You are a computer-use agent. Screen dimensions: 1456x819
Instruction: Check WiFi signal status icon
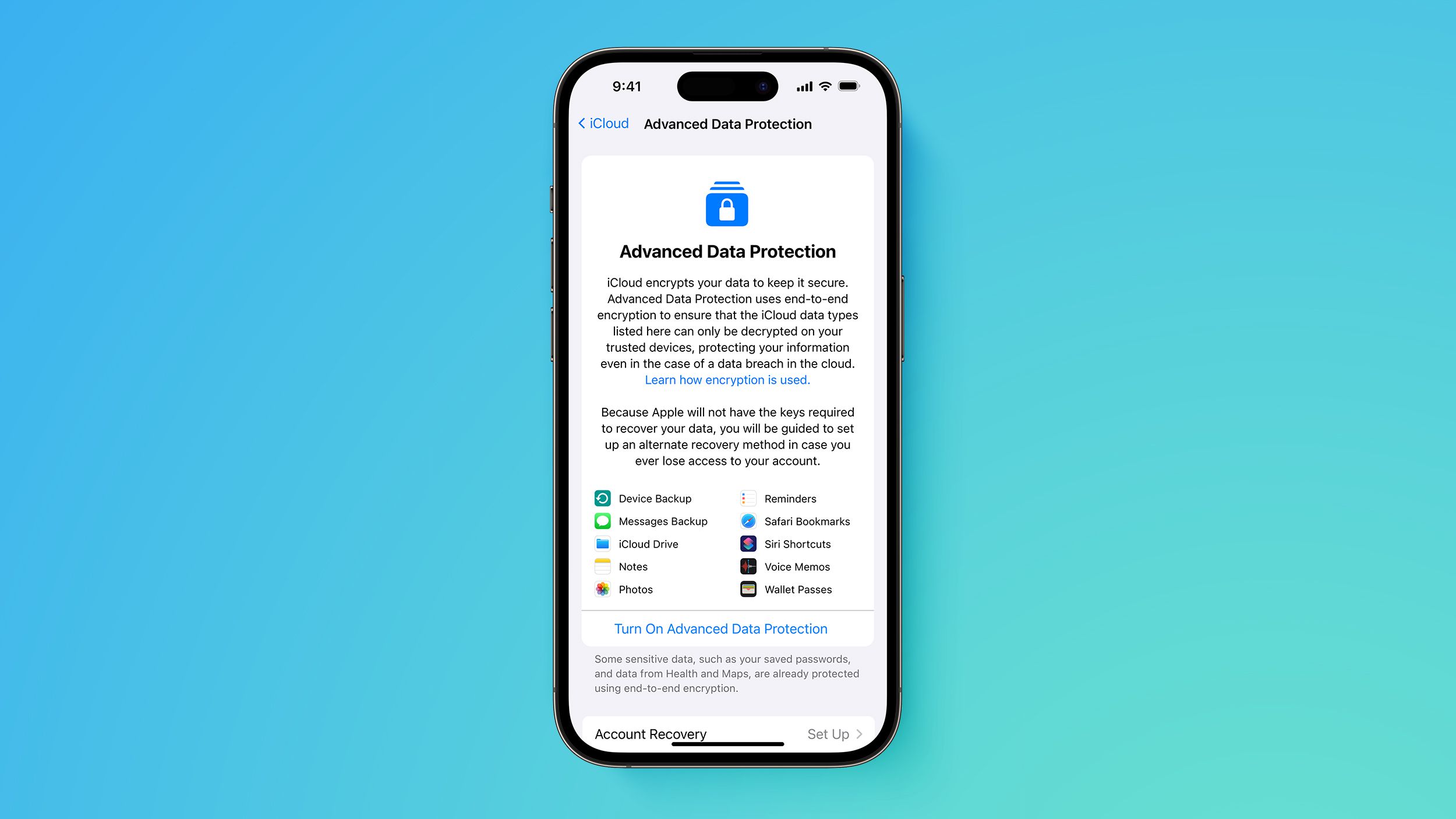pos(824,86)
